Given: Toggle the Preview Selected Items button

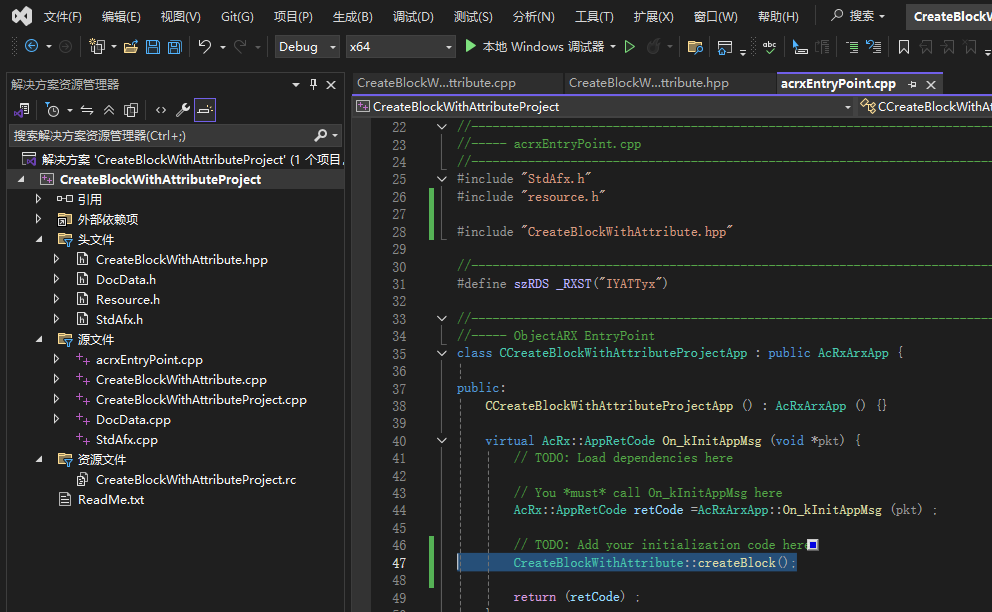Looking at the screenshot, I should pos(205,110).
